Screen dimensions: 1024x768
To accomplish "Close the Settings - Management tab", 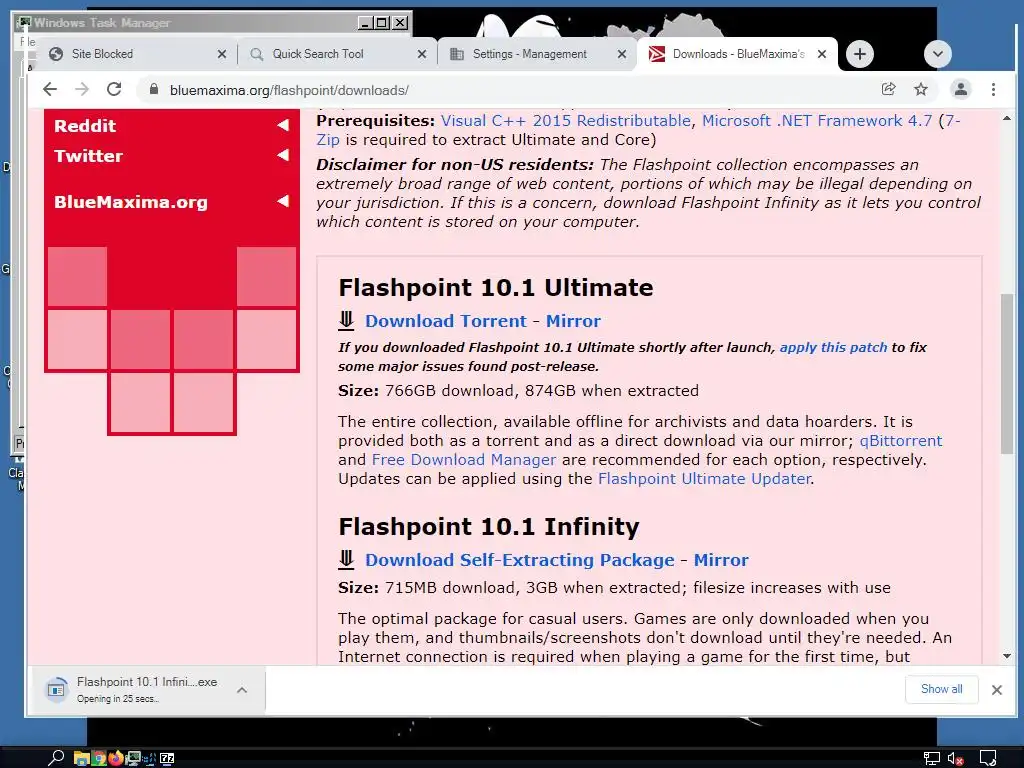I will pyautogui.click(x=622, y=54).
